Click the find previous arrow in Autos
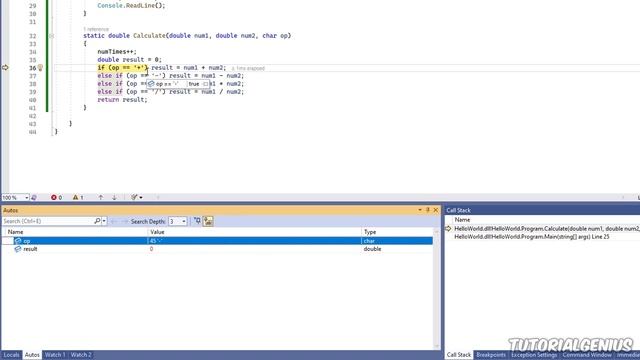Viewport: 640px width, 360px height. (x=114, y=221)
